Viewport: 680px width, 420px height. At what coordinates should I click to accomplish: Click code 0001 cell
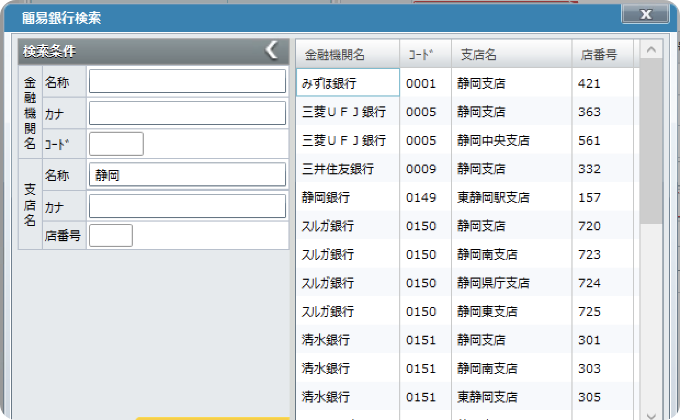click(425, 83)
